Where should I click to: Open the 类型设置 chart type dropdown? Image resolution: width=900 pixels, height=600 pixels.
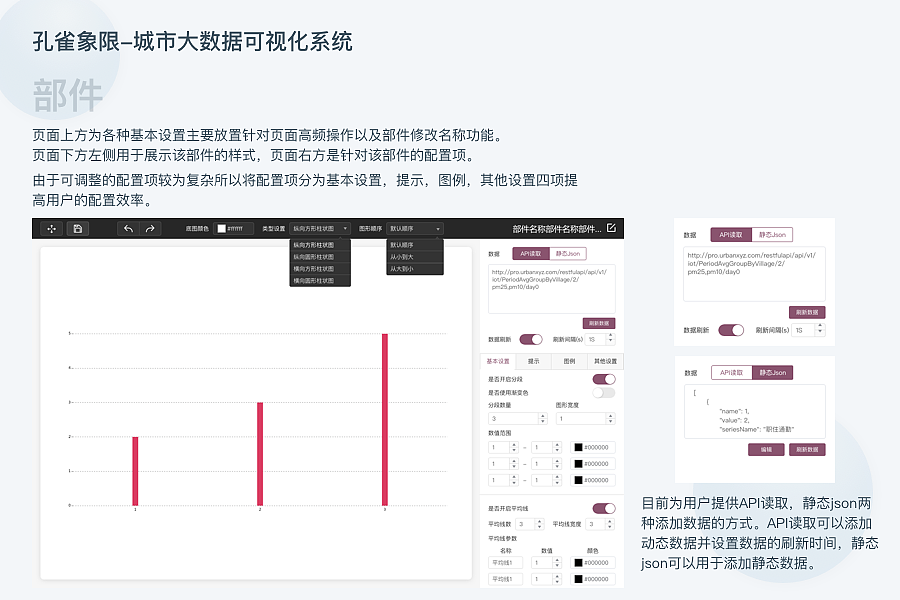(x=321, y=227)
